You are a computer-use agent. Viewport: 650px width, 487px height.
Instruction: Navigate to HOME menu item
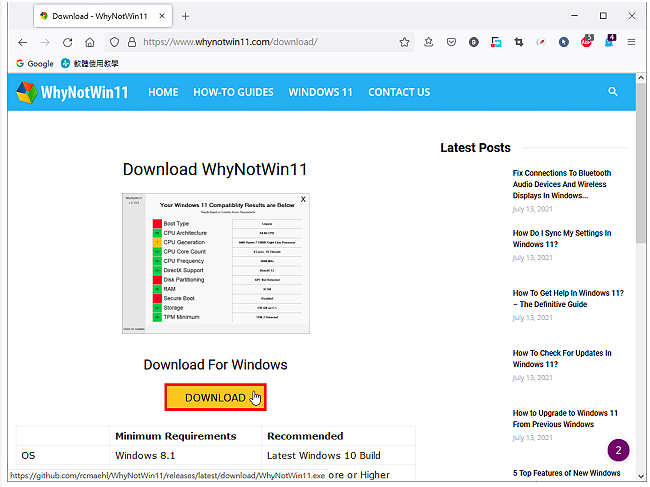(163, 92)
